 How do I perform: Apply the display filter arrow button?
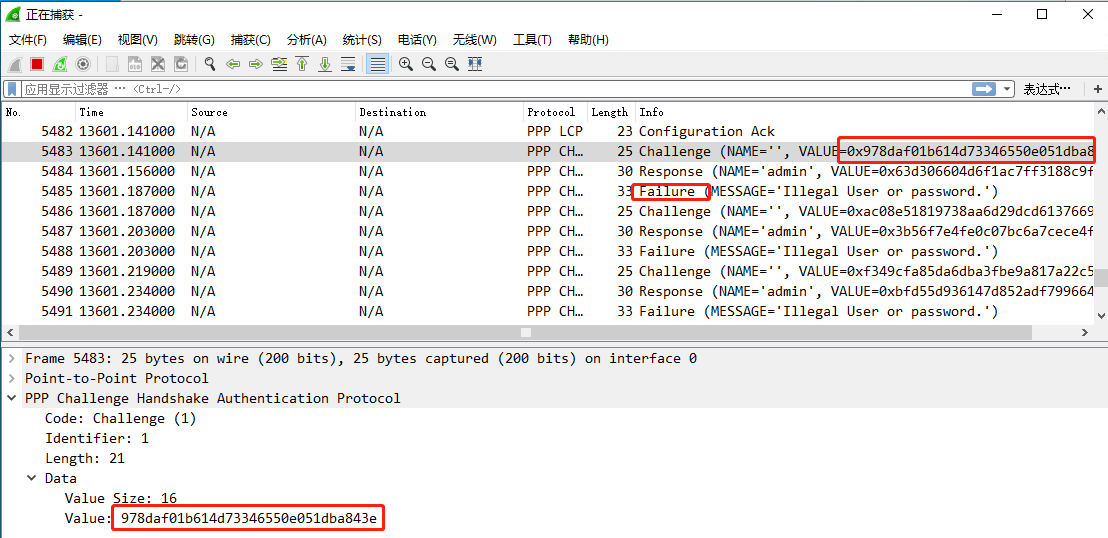click(984, 89)
